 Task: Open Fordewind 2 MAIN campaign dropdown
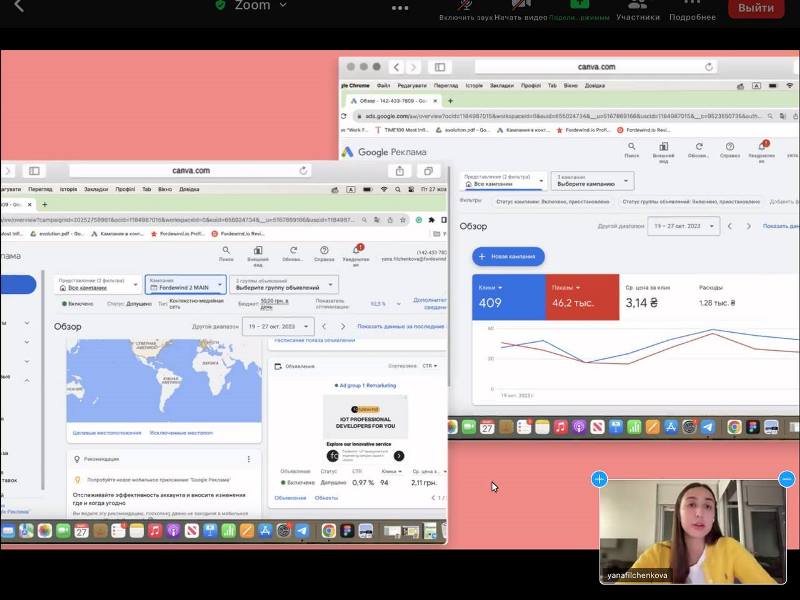point(186,285)
